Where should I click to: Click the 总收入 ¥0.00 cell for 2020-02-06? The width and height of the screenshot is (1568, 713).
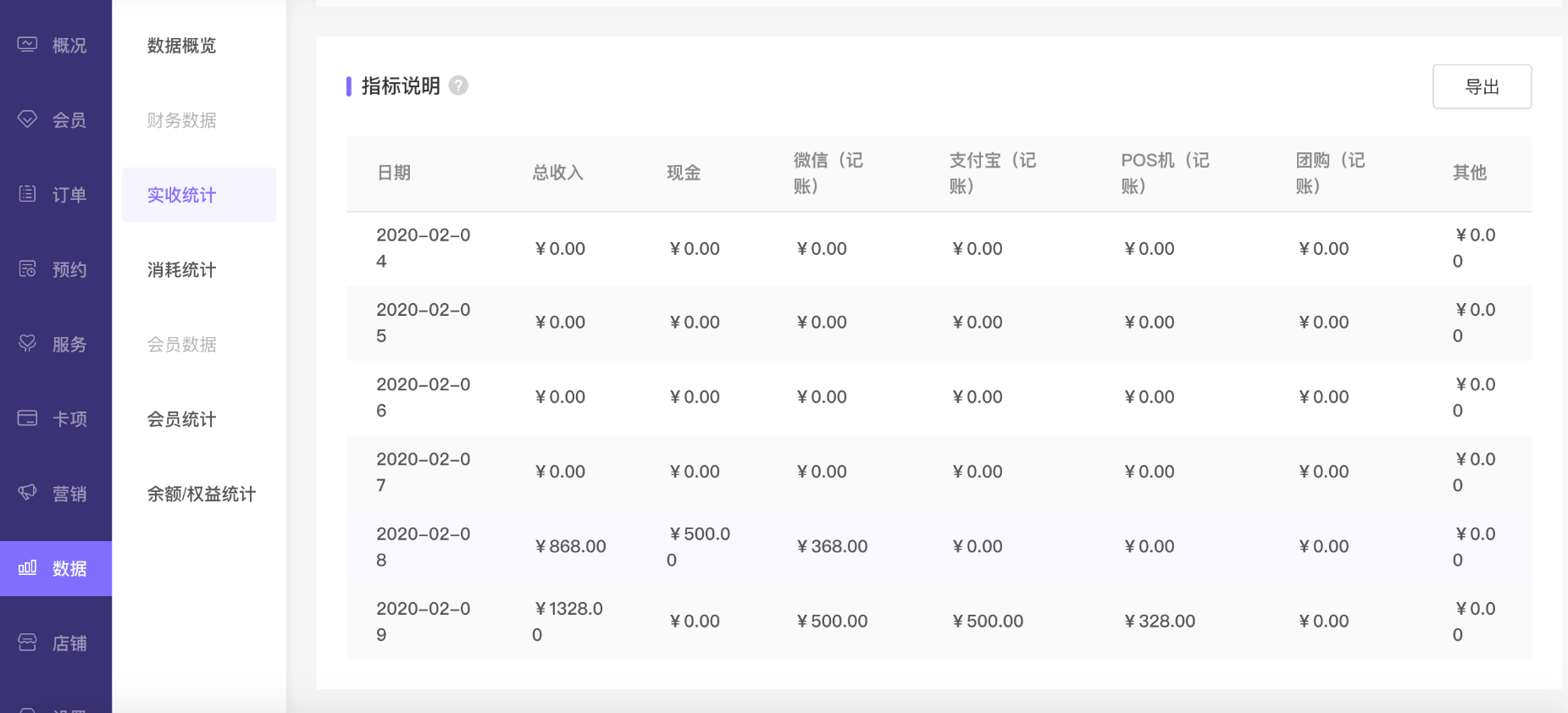560,396
